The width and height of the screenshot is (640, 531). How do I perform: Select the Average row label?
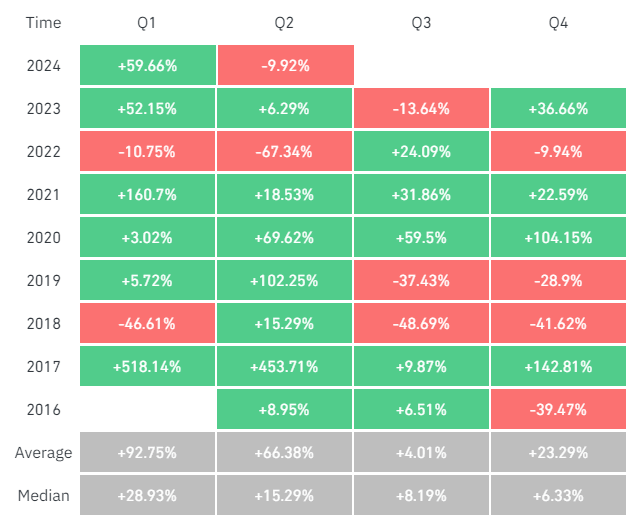pyautogui.click(x=44, y=452)
